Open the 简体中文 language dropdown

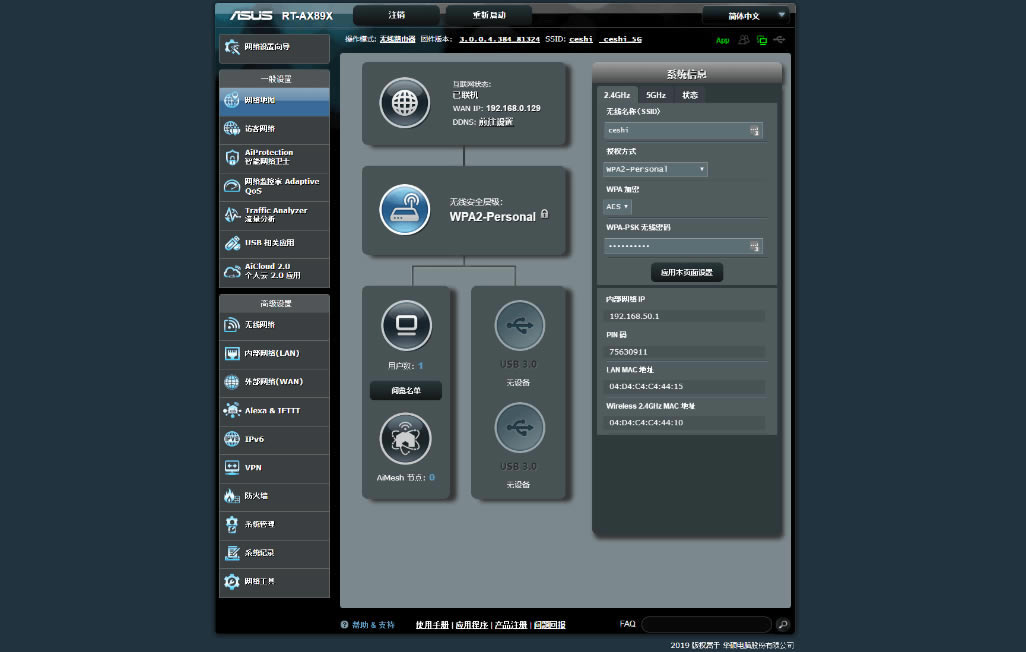(746, 15)
